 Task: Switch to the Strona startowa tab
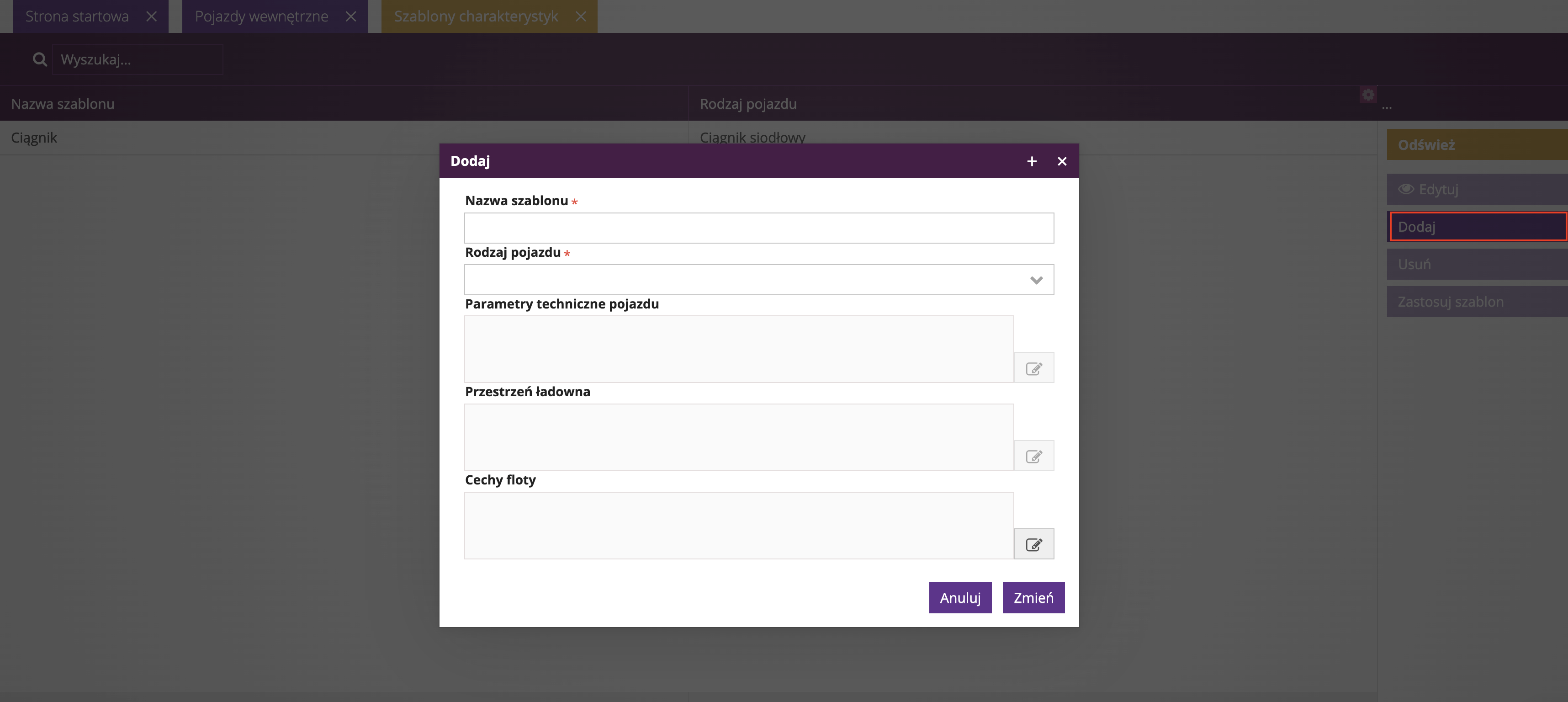(x=77, y=16)
